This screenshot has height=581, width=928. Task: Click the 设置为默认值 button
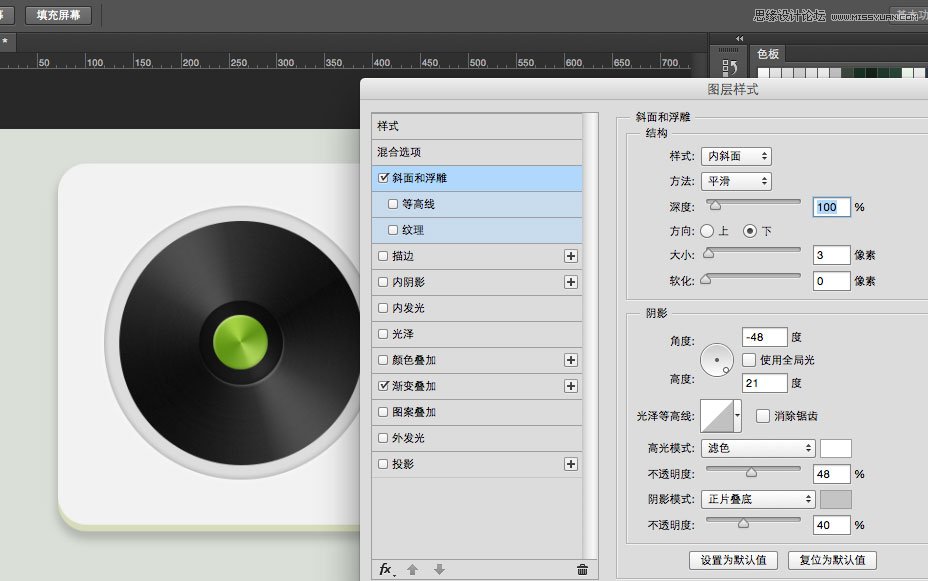coord(733,560)
